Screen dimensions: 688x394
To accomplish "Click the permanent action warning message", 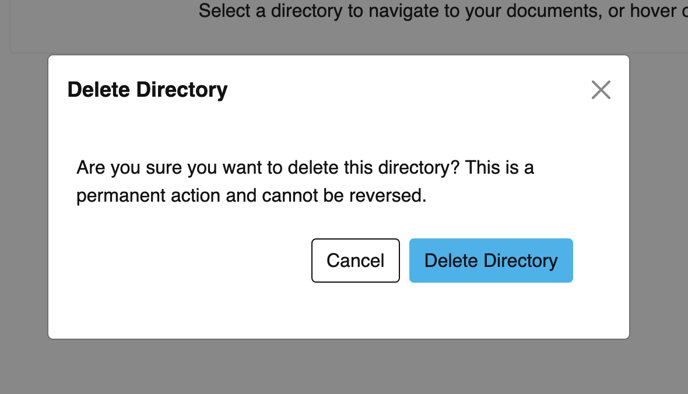I will coord(305,182).
